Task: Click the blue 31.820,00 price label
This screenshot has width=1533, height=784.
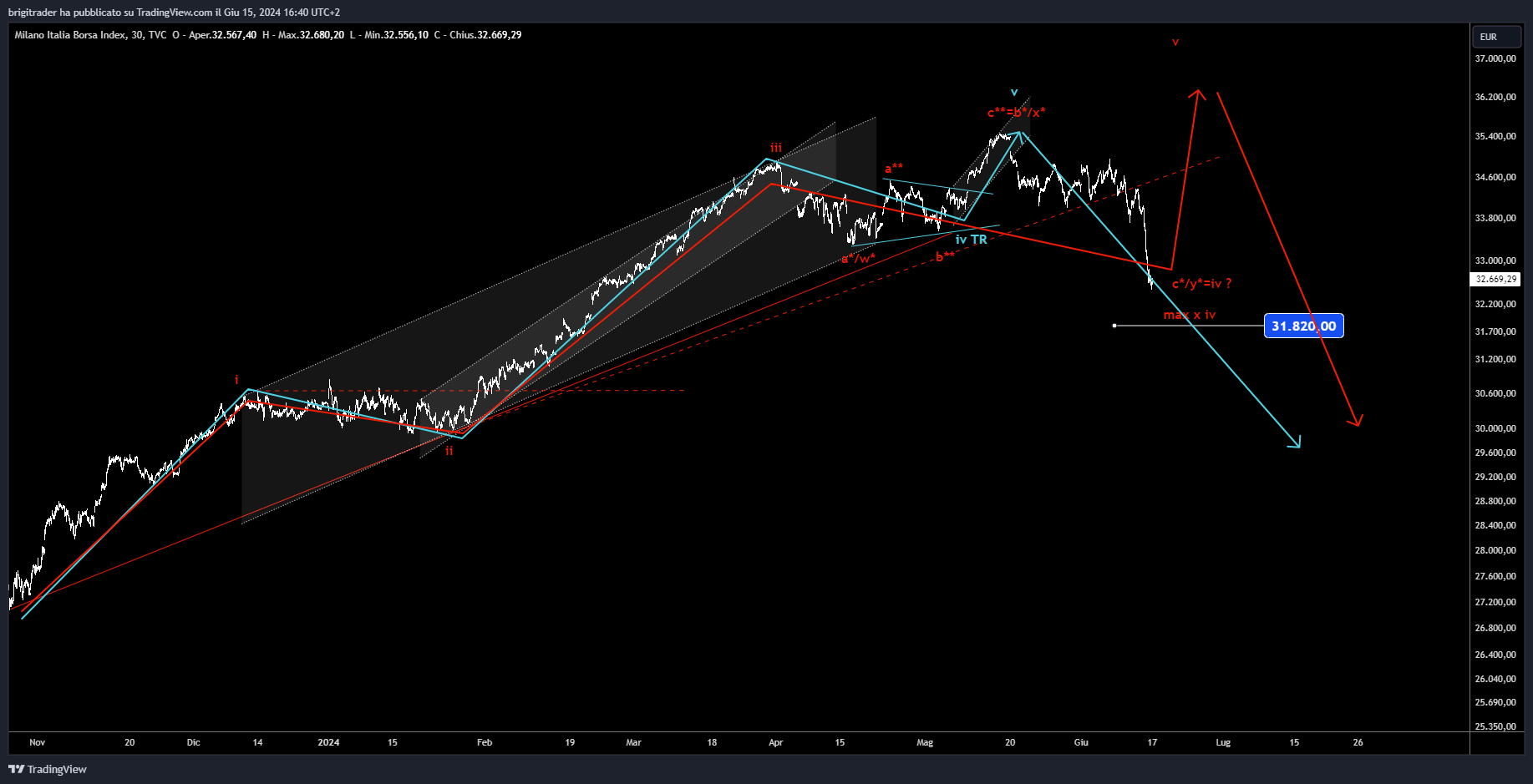Action: (x=1303, y=326)
